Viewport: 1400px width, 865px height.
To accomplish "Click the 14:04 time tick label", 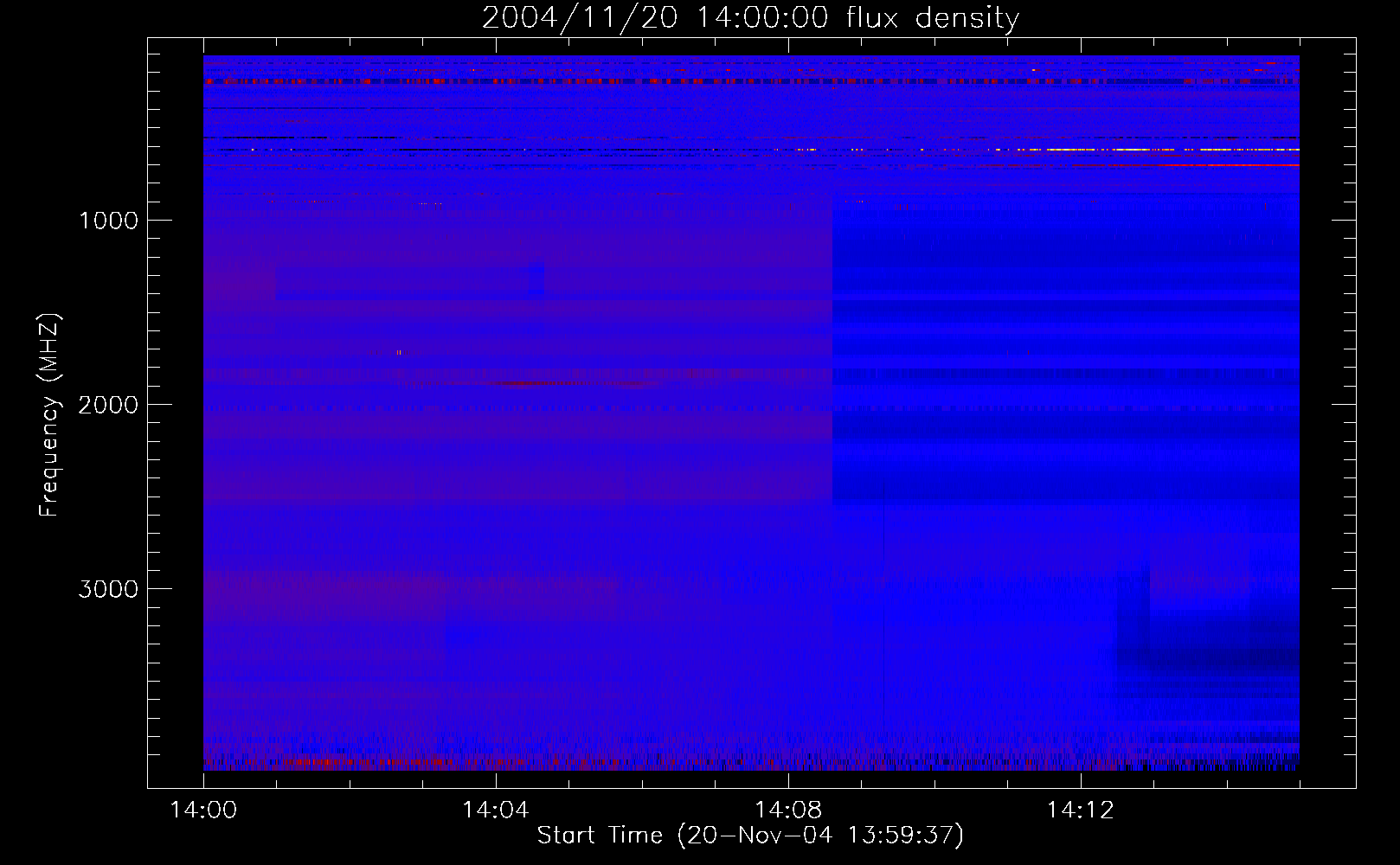I will [x=495, y=811].
